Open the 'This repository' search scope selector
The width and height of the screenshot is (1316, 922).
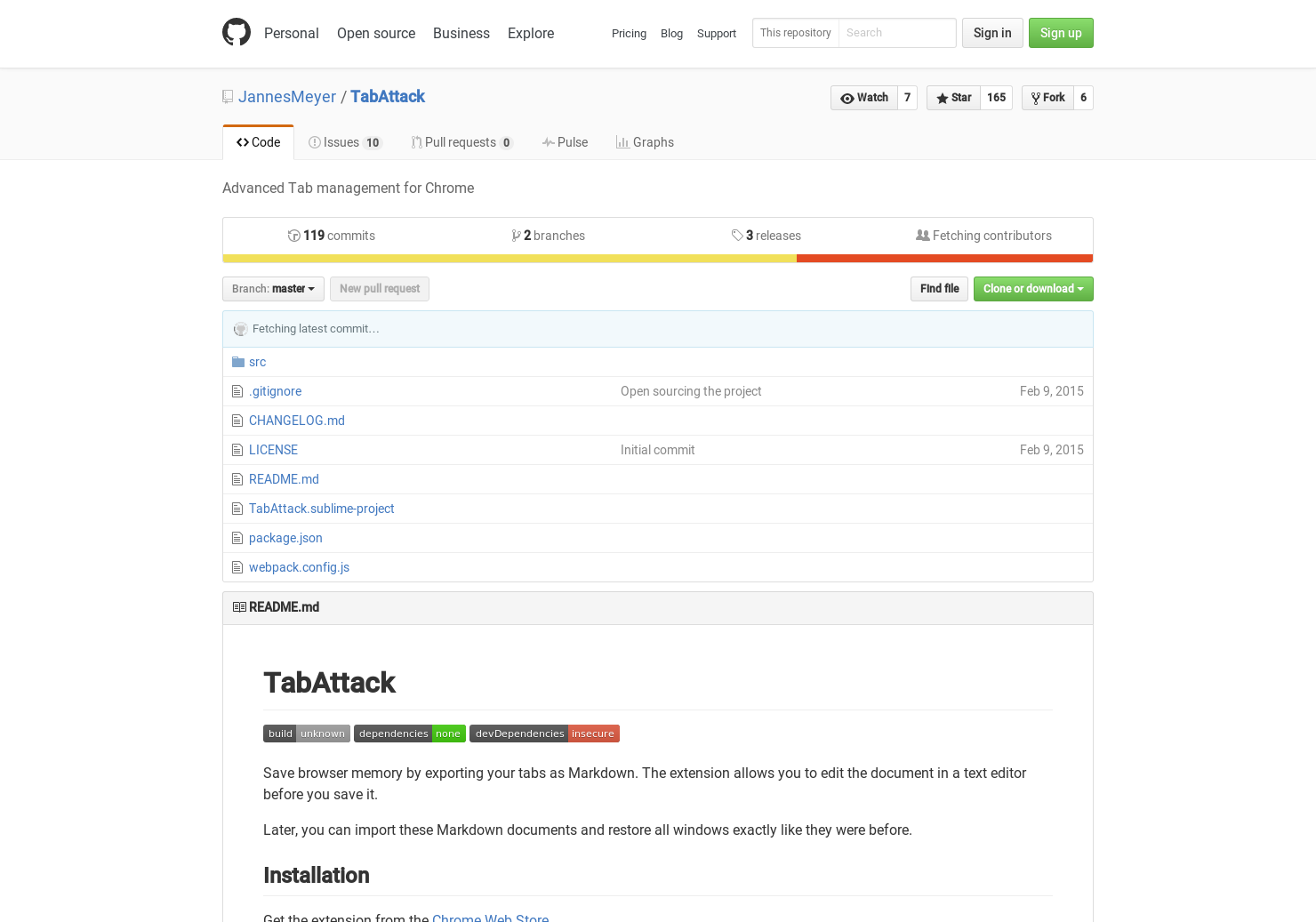click(795, 33)
